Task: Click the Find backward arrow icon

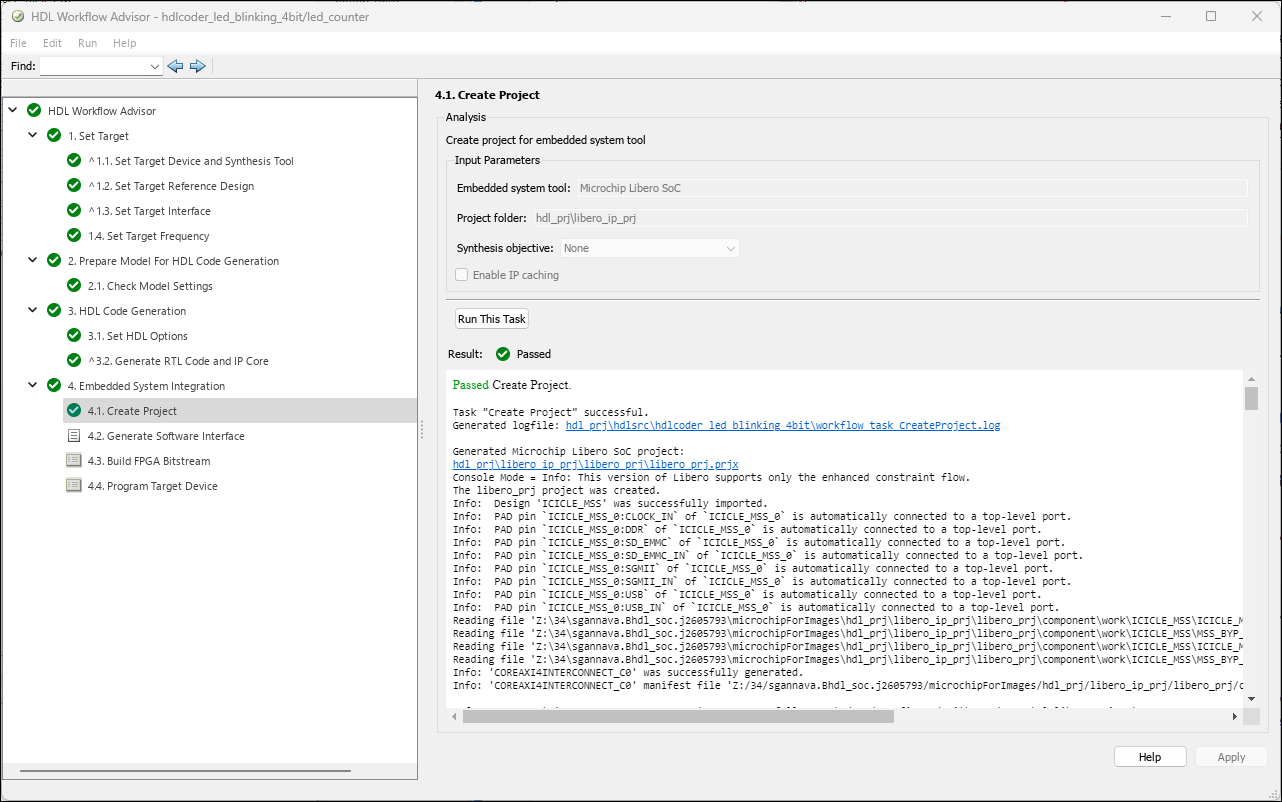Action: [x=175, y=66]
